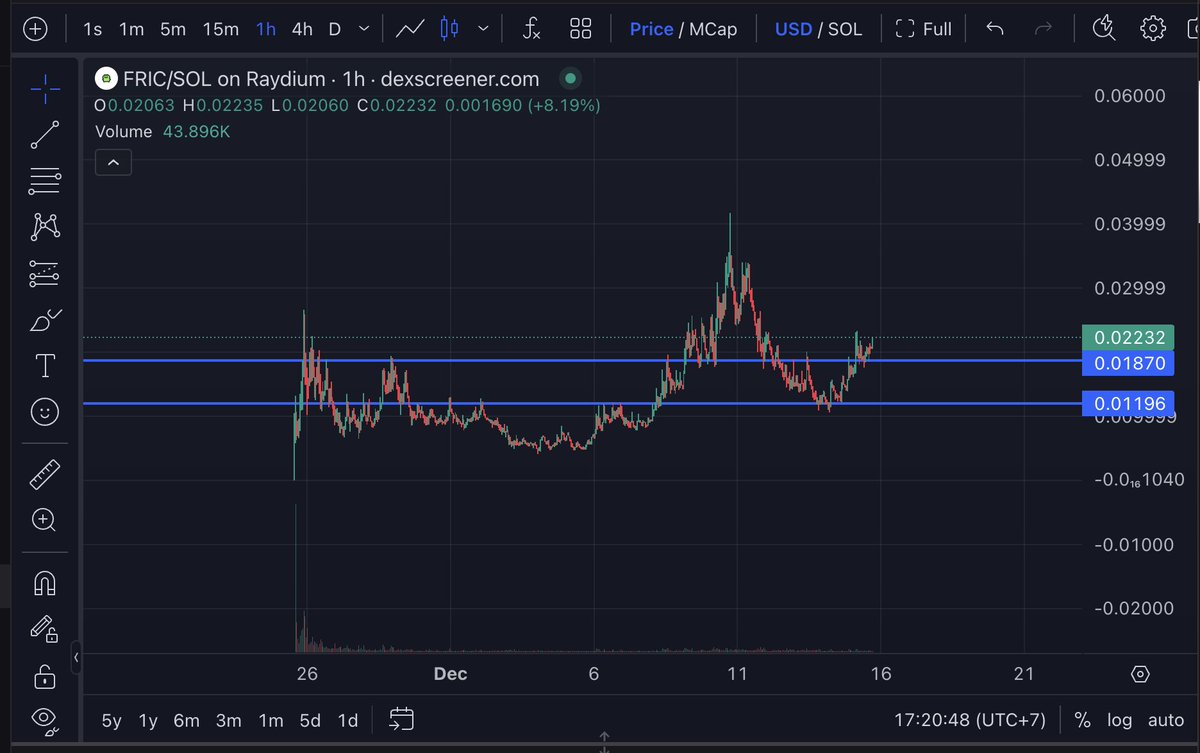Set range to 5d
The image size is (1200, 753).
tap(310, 720)
